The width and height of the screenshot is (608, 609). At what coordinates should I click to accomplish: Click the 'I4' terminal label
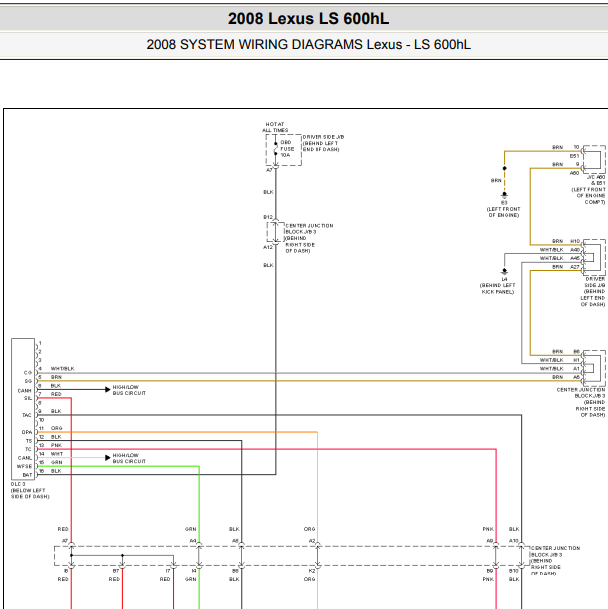[x=193, y=571]
